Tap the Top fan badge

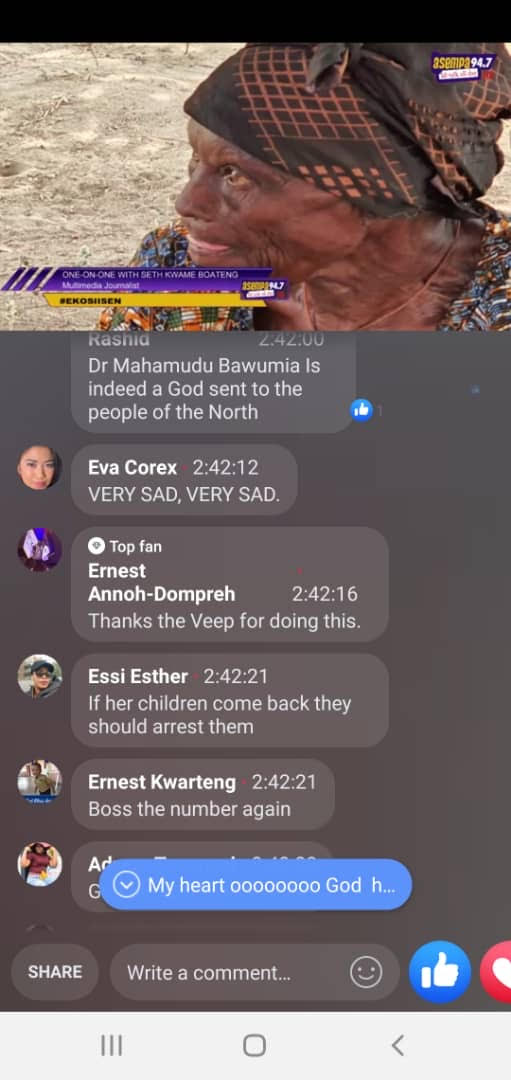coord(125,546)
